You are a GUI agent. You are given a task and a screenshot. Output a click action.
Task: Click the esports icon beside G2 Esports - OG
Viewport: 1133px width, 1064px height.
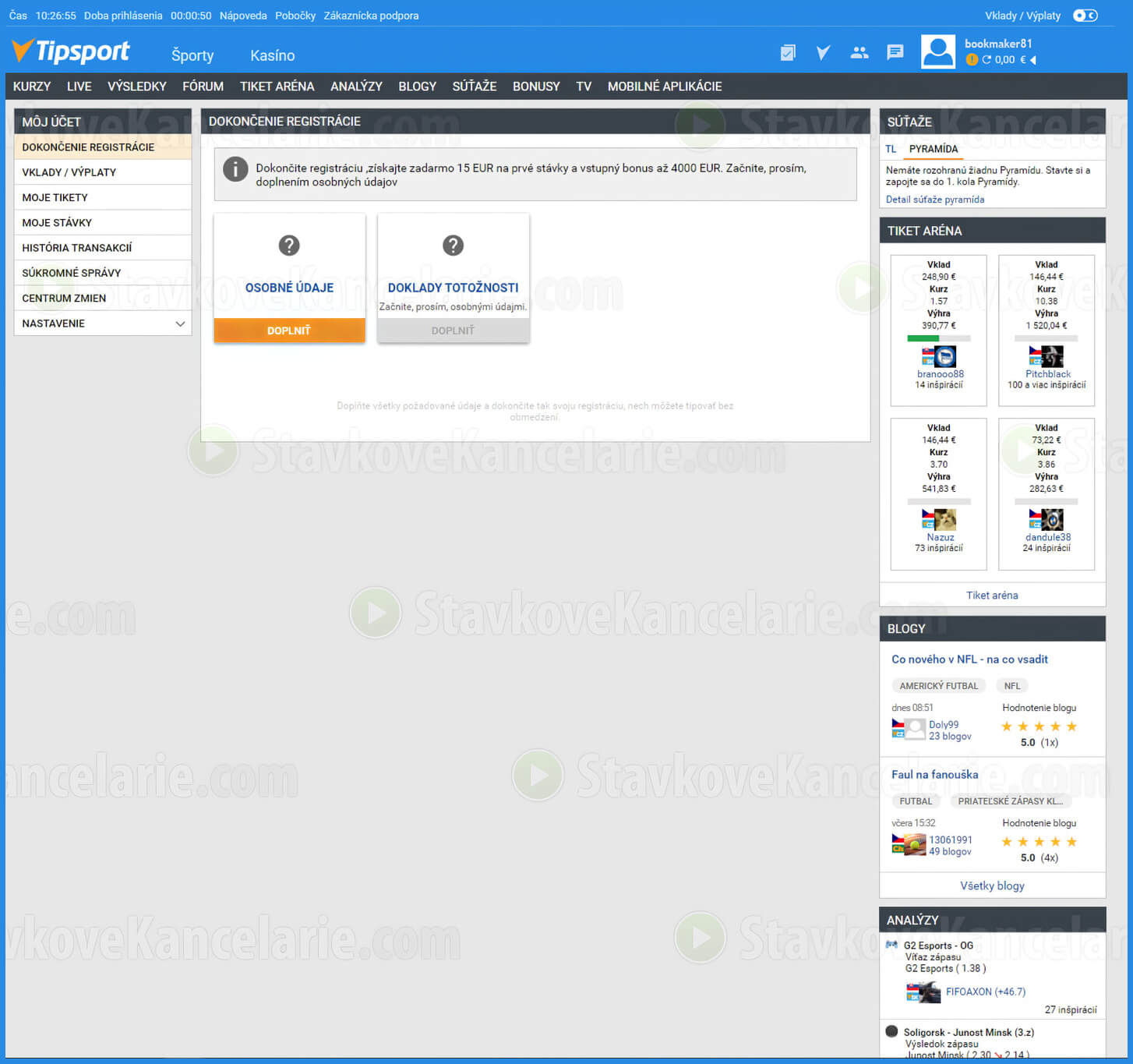coord(891,945)
